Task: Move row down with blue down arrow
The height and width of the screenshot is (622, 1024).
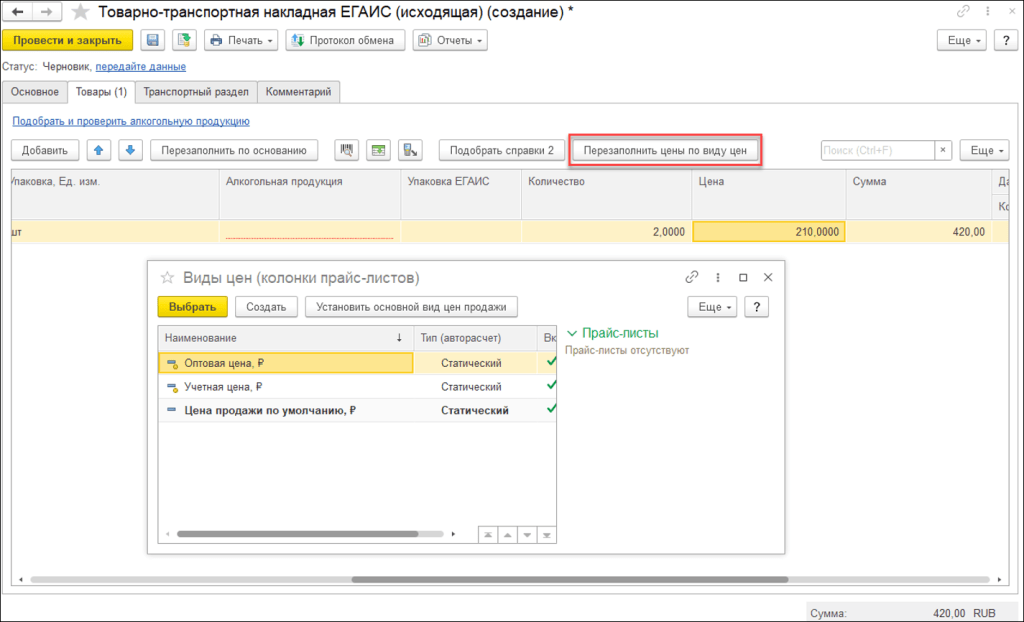Action: click(x=129, y=150)
